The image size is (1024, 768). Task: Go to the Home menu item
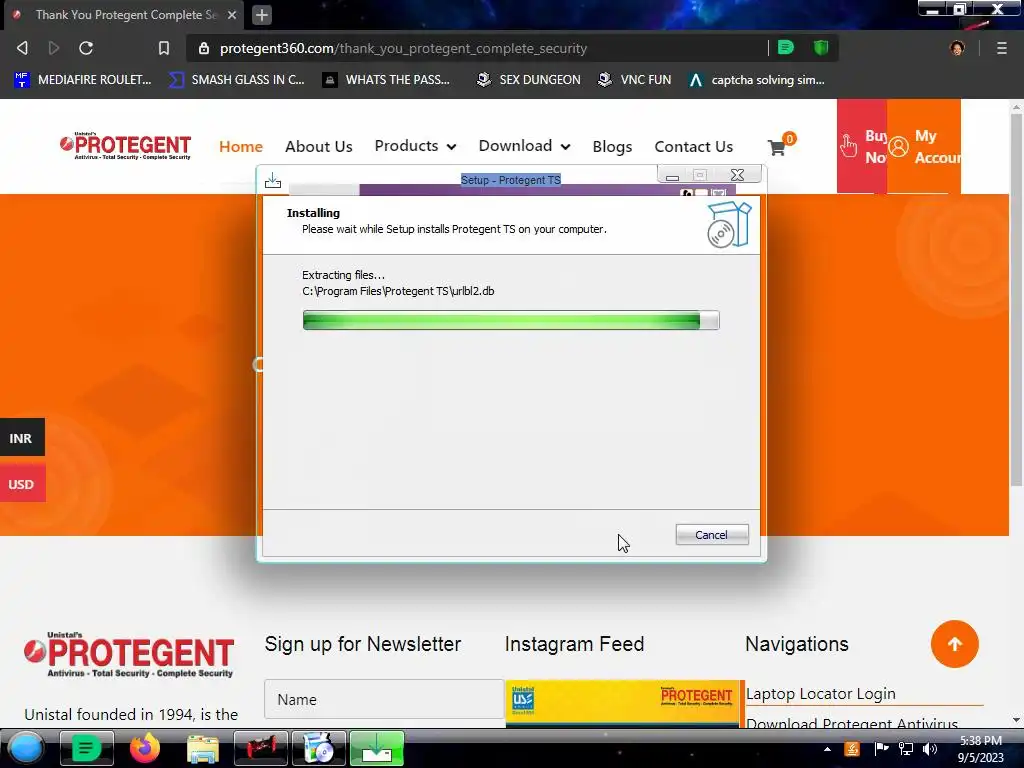pyautogui.click(x=241, y=146)
